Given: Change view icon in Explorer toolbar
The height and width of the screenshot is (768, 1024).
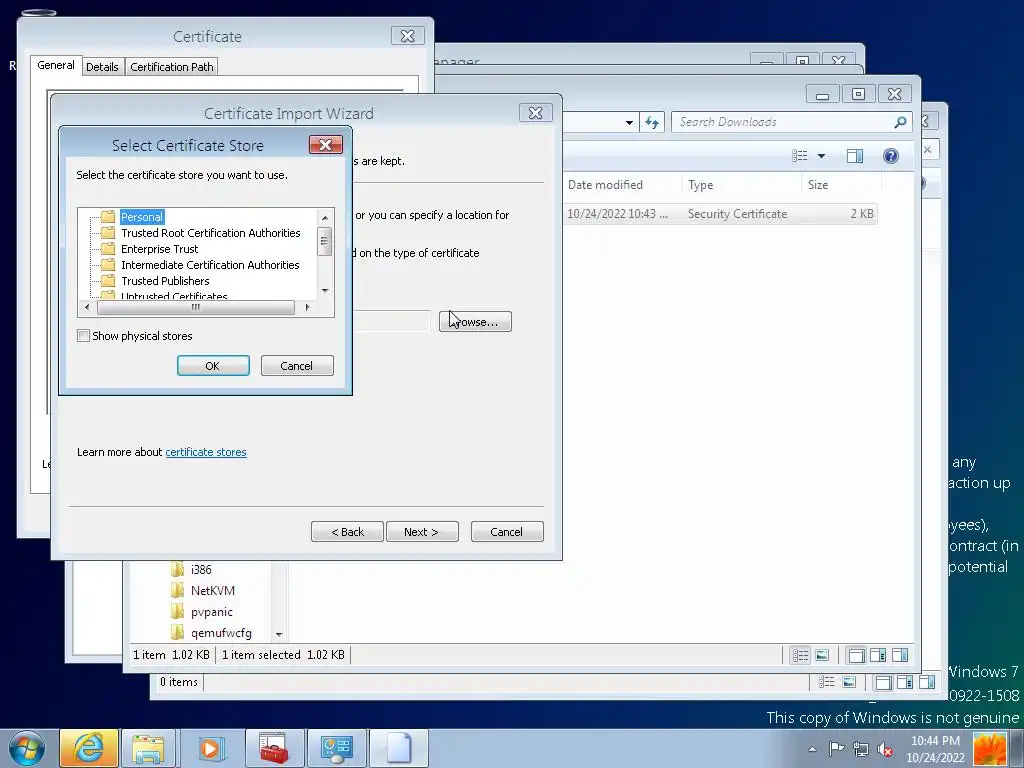Looking at the screenshot, I should [799, 155].
